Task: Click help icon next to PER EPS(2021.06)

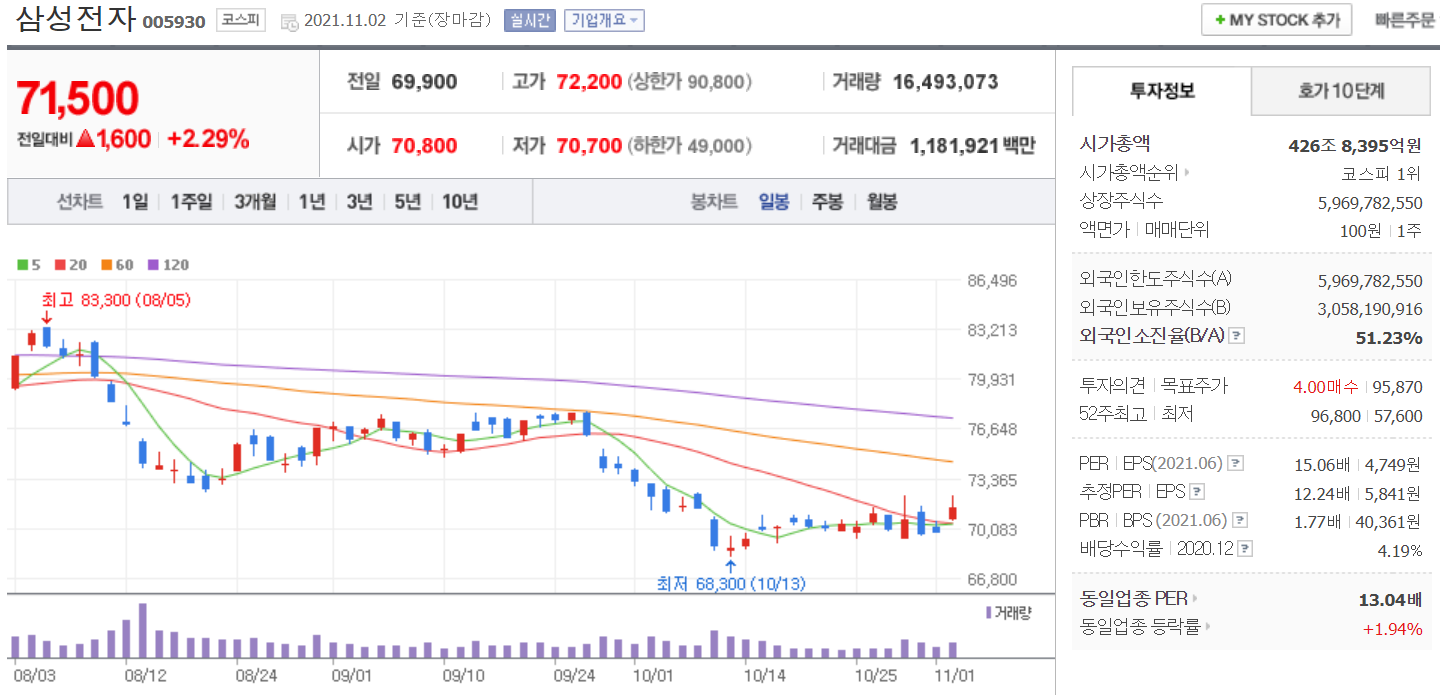Action: pos(1236,464)
